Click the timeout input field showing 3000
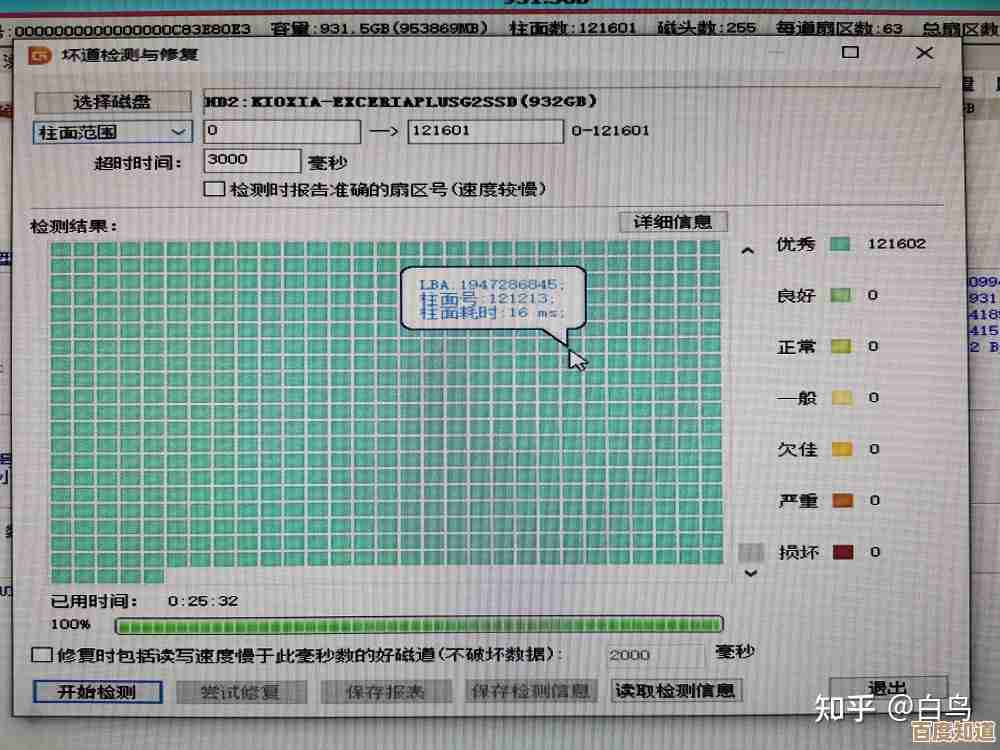 (x=252, y=160)
